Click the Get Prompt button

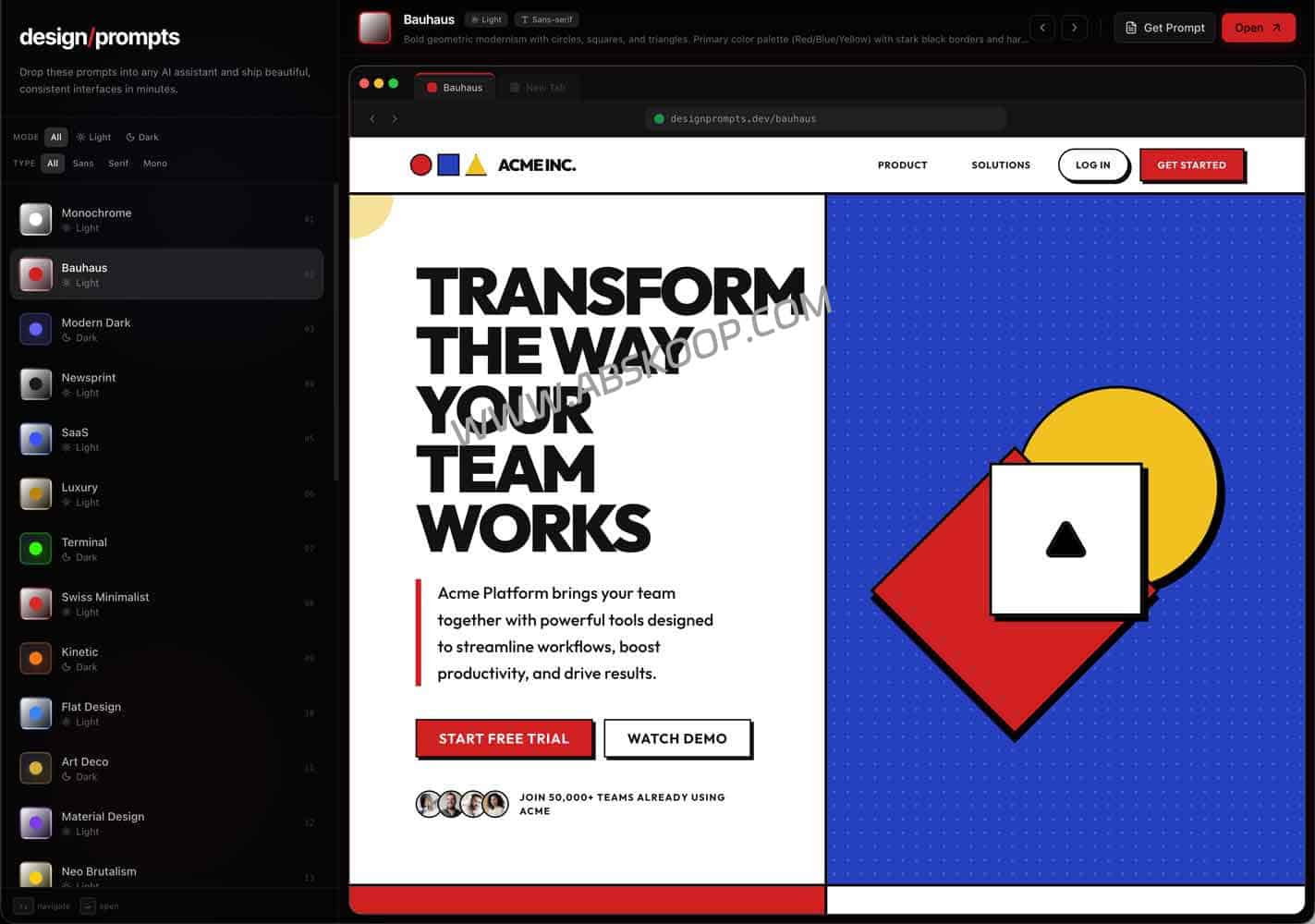(x=1164, y=28)
